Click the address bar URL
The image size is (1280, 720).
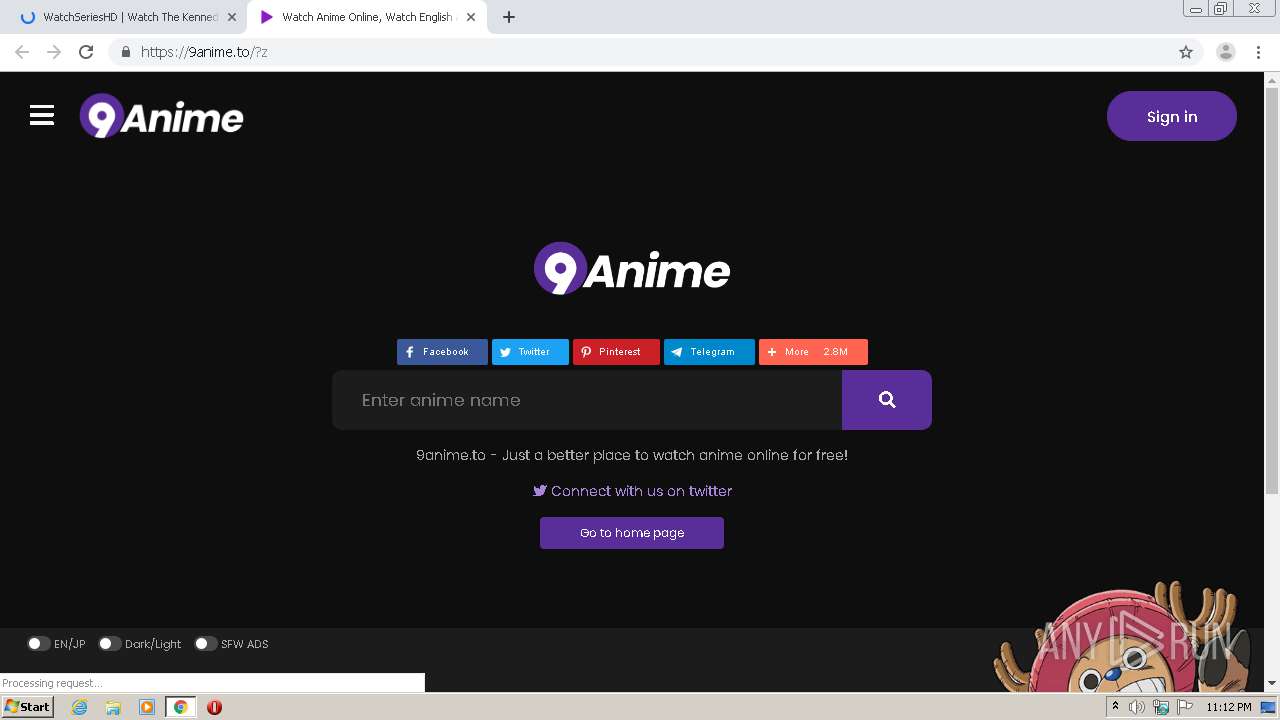[x=204, y=52]
